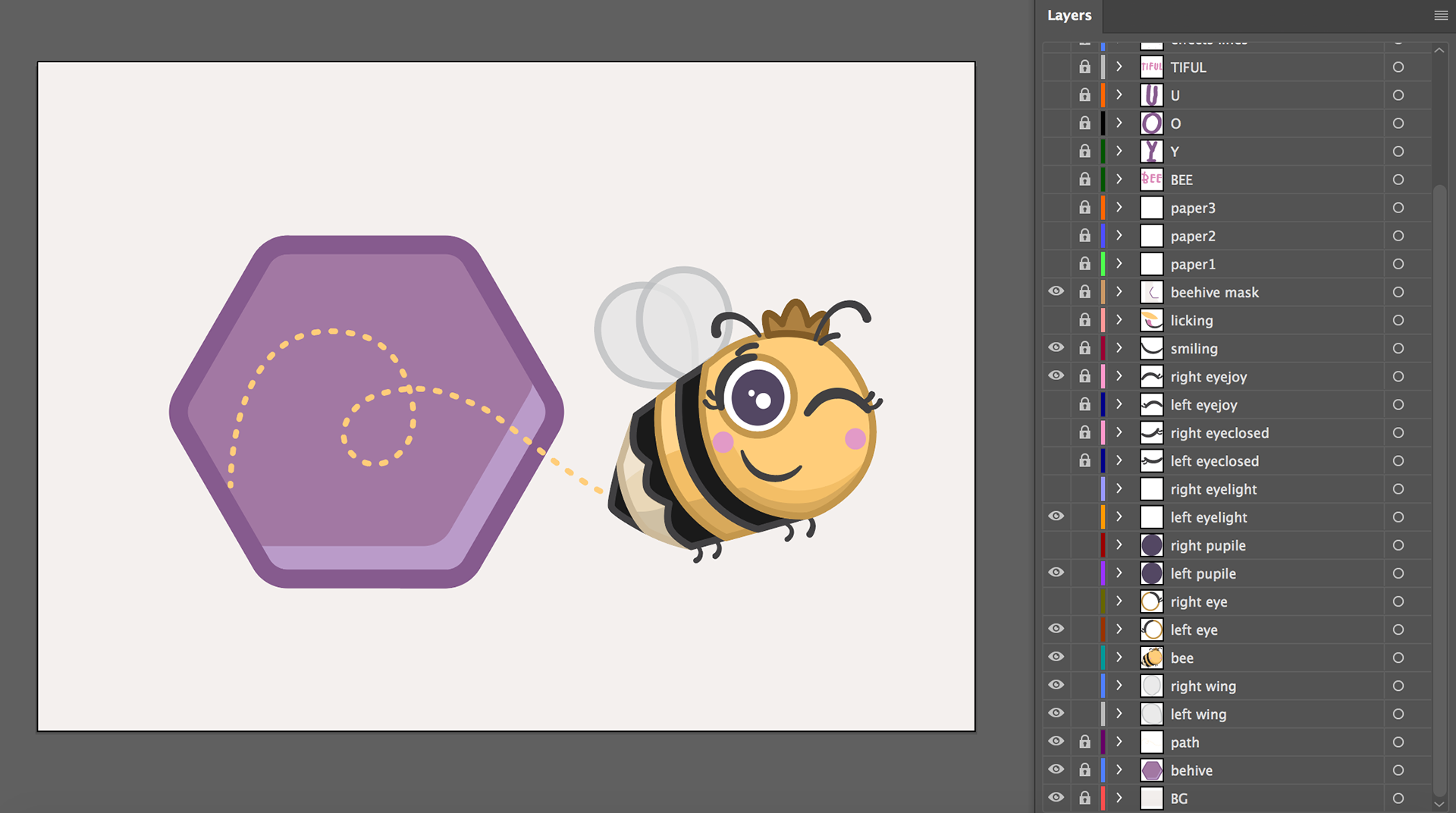1456x813 pixels.
Task: Show the licking layer
Action: (1056, 320)
